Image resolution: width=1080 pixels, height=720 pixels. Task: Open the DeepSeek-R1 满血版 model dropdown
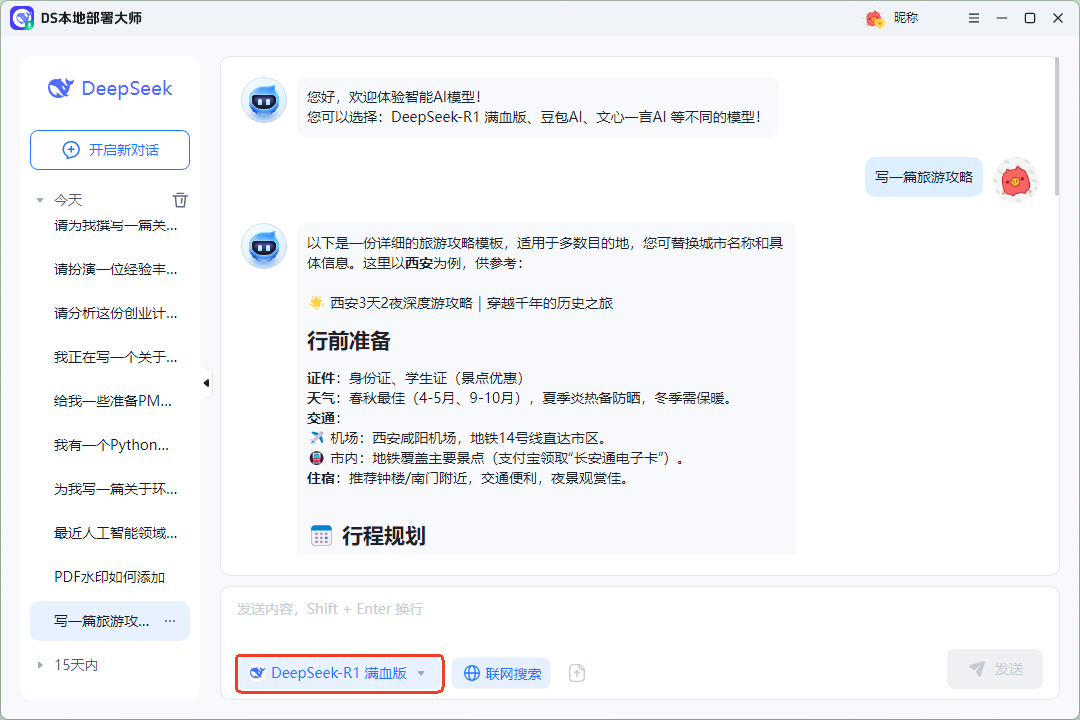click(x=339, y=673)
